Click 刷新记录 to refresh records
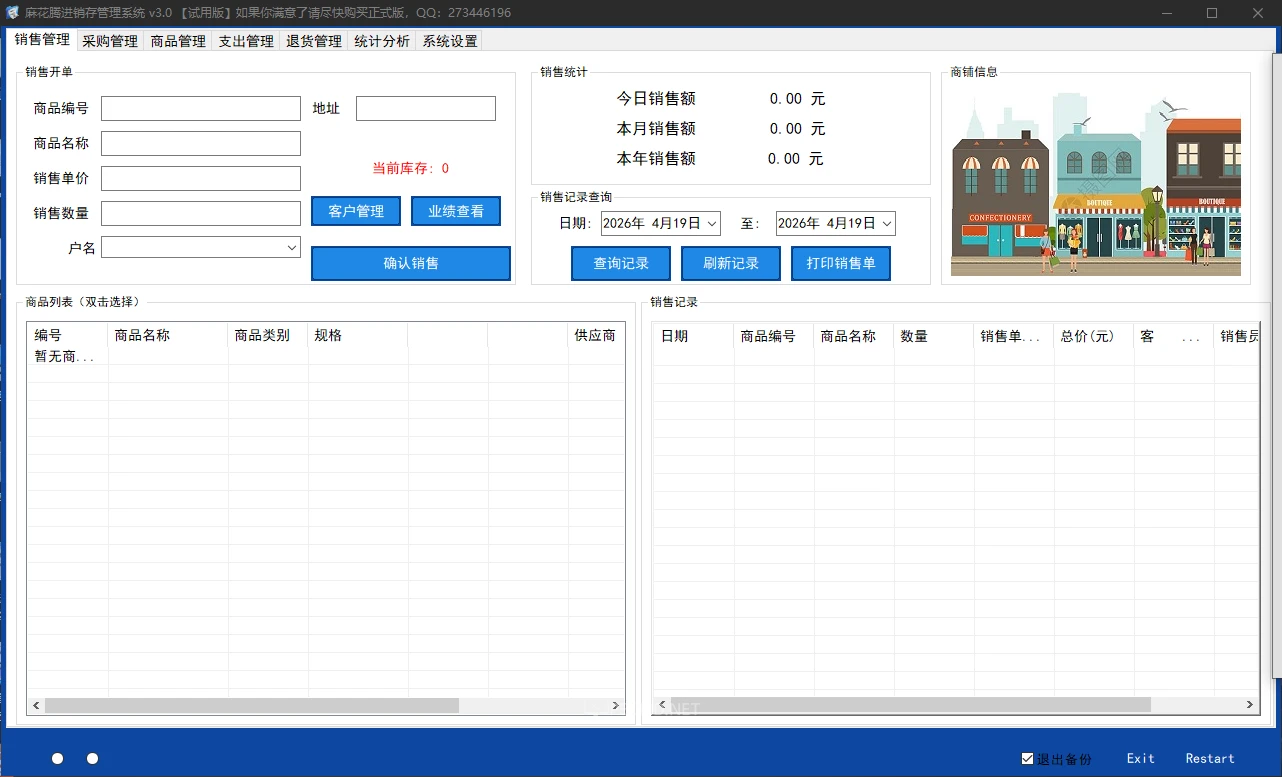1282x777 pixels. (730, 263)
